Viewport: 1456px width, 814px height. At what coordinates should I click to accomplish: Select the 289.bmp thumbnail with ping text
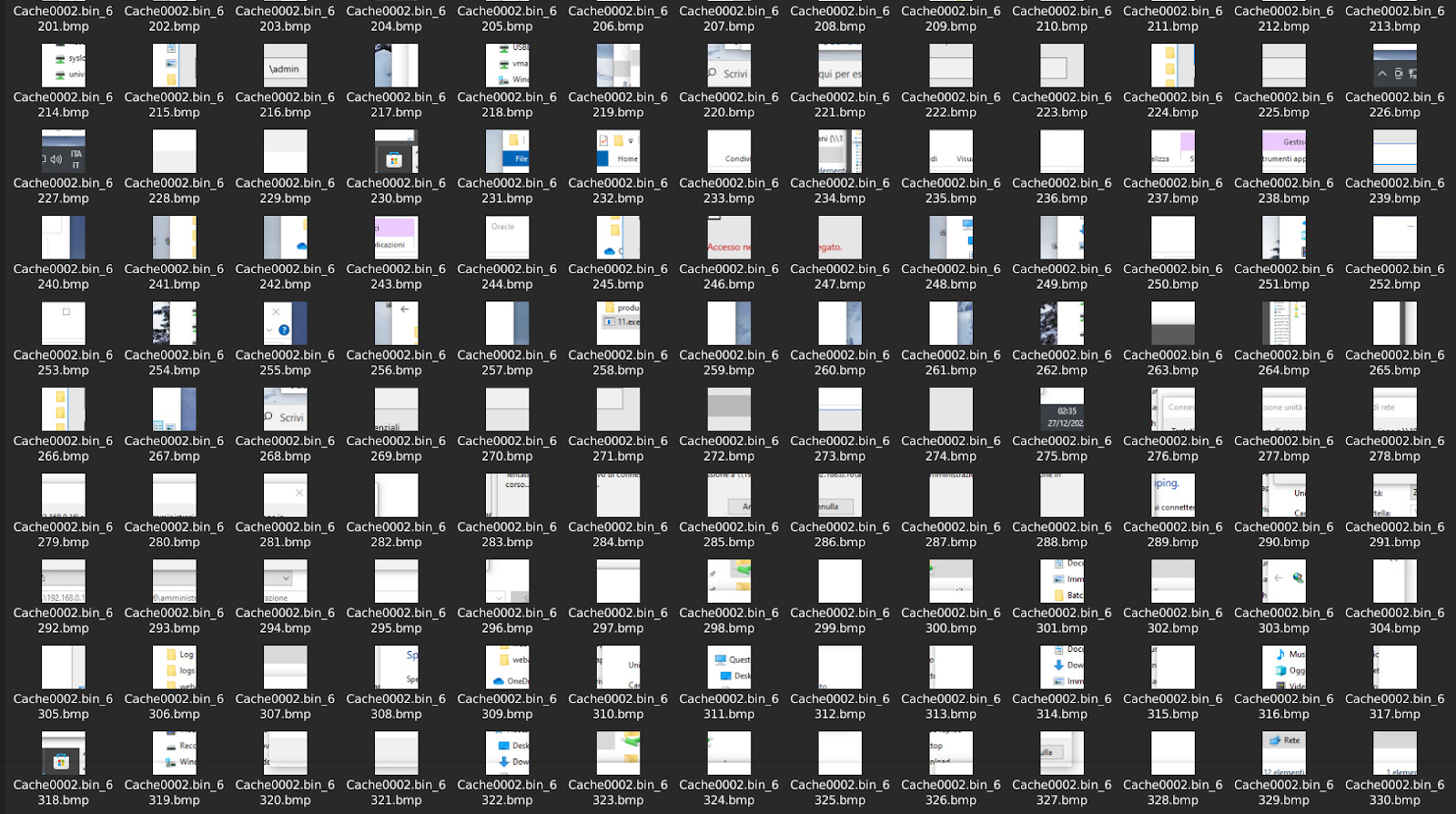(x=1172, y=495)
